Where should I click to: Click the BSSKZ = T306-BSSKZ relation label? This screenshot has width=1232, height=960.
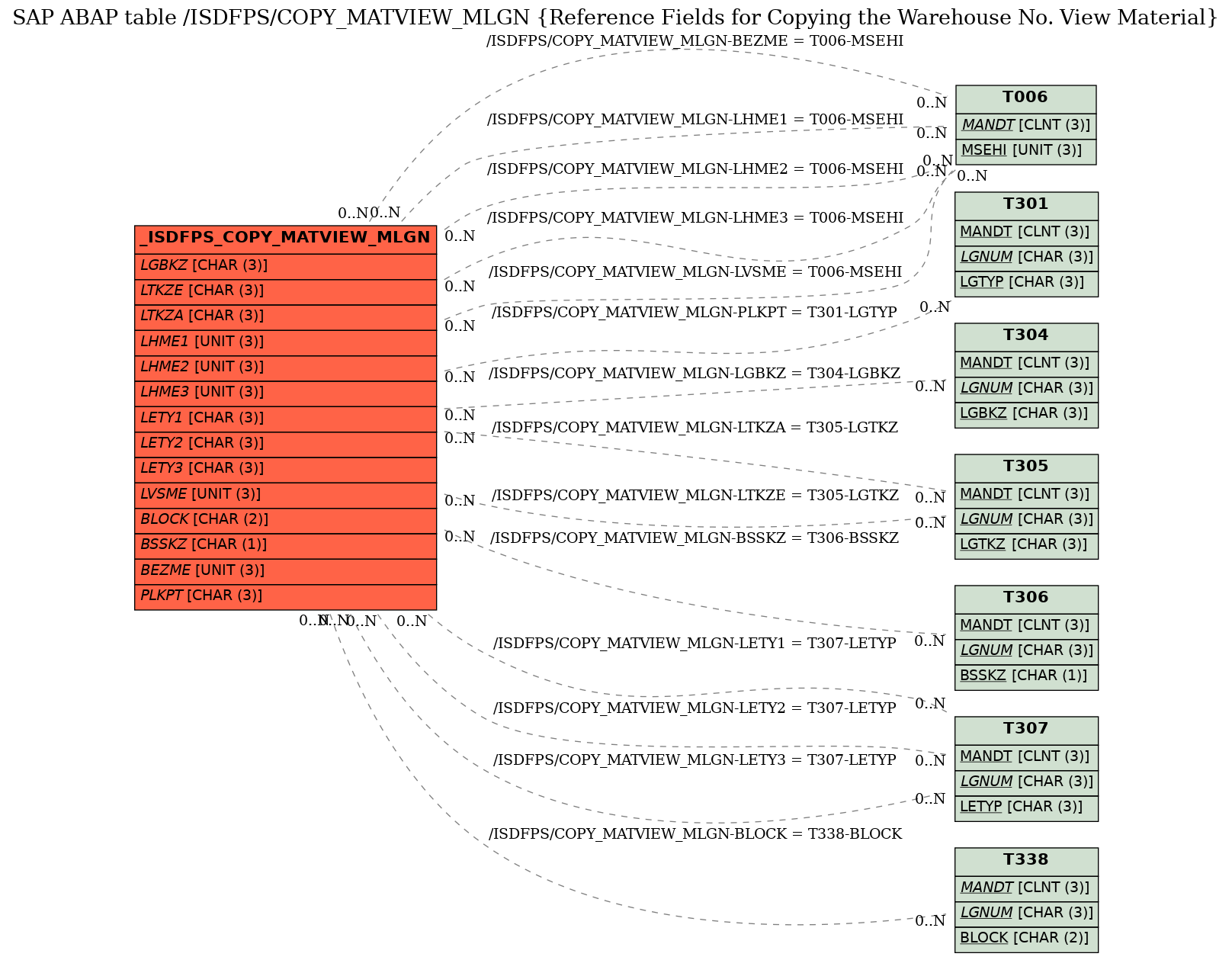tap(695, 539)
